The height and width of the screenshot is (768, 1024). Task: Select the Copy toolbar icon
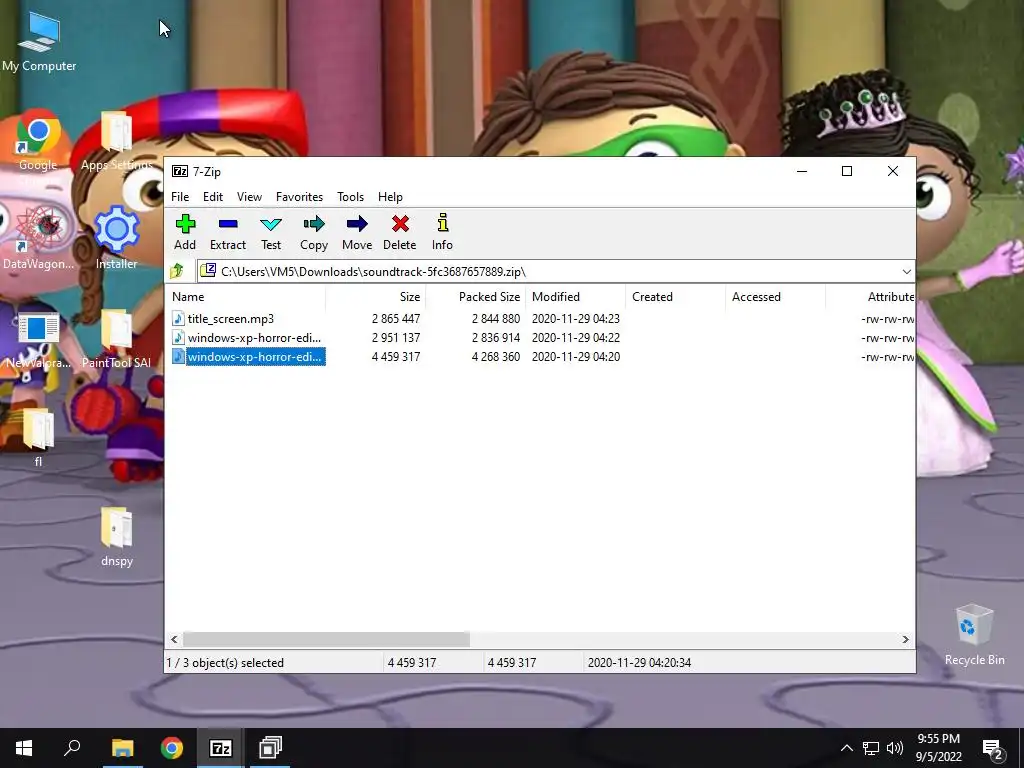point(314,224)
